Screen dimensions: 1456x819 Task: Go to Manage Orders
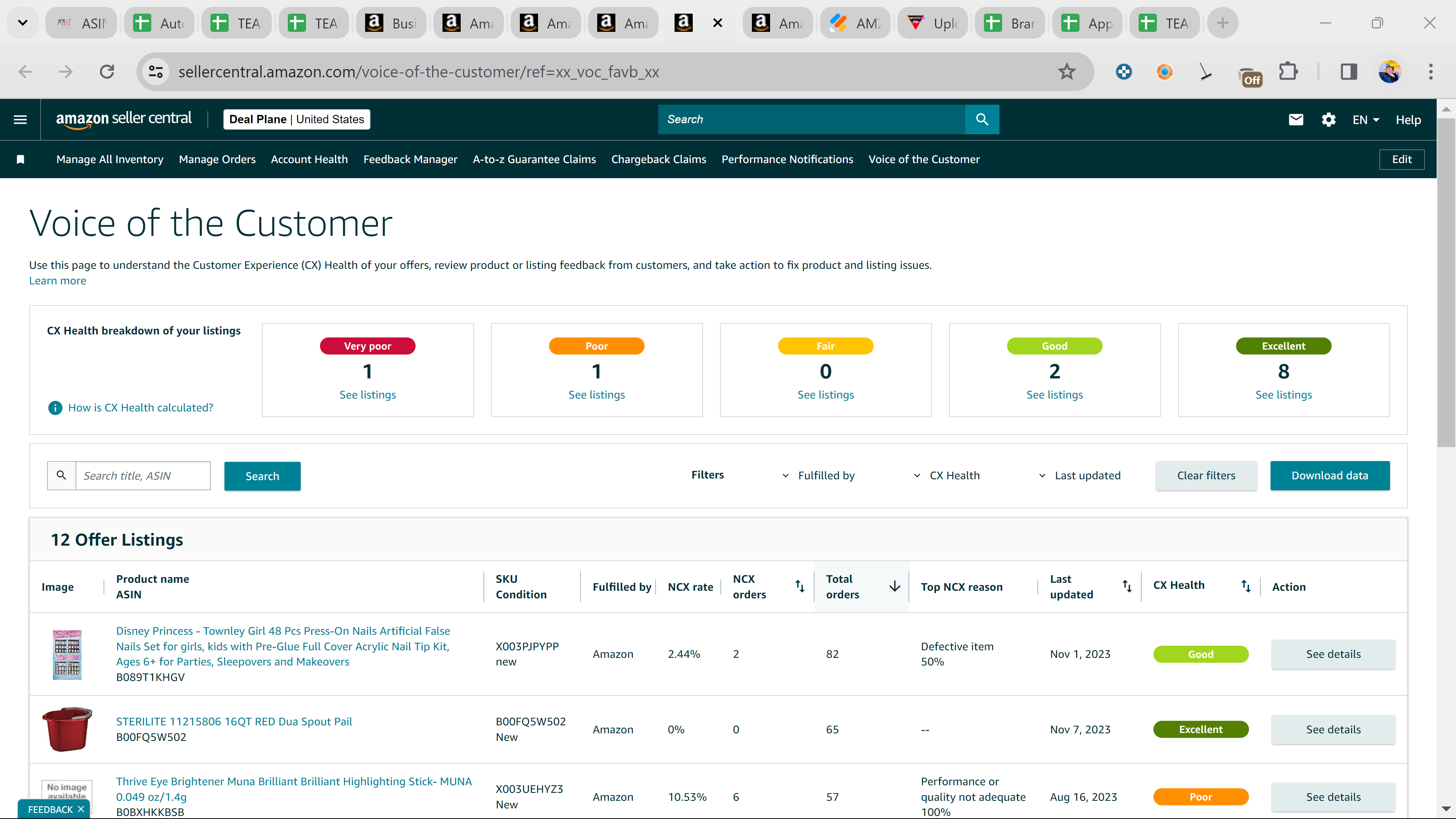[x=217, y=159]
